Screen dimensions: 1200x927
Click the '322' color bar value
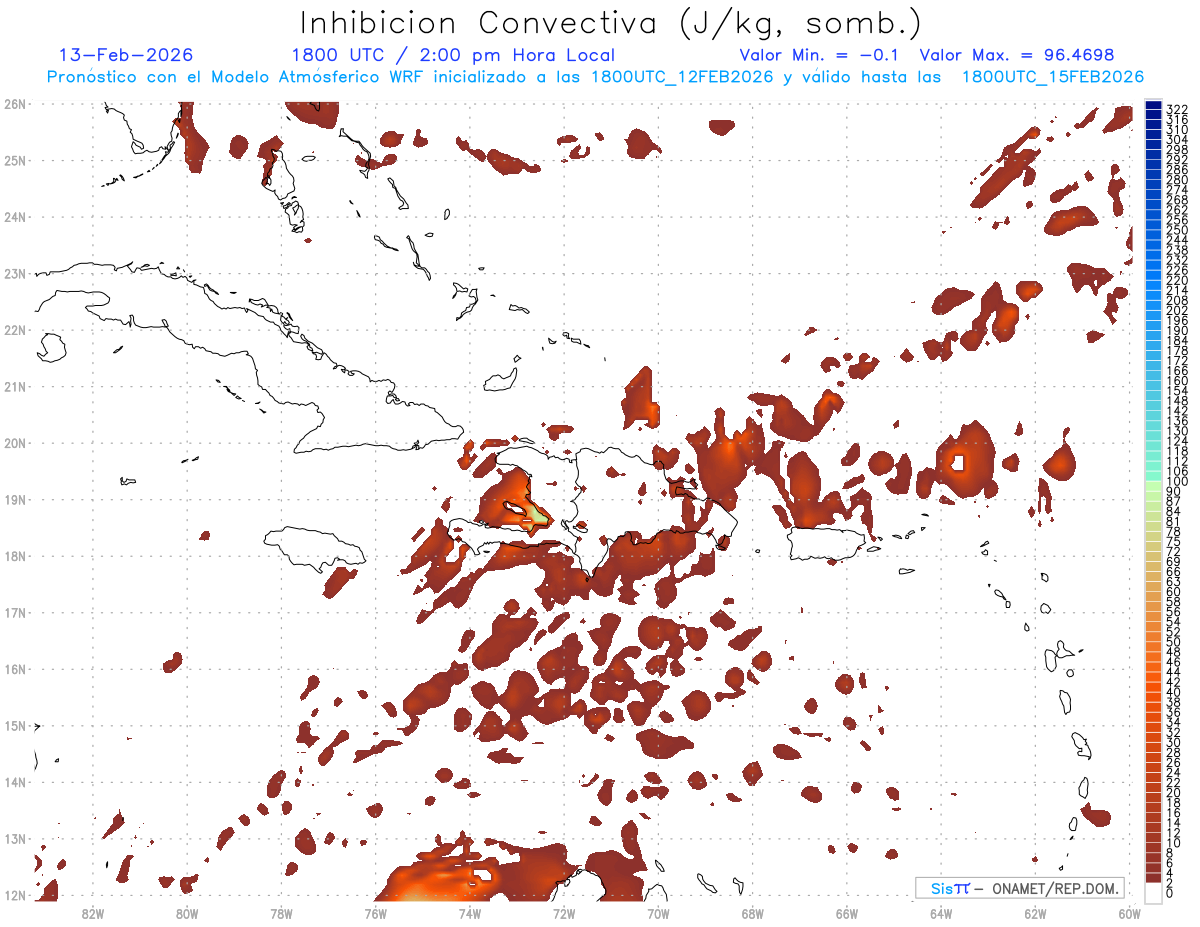[x=1177, y=109]
